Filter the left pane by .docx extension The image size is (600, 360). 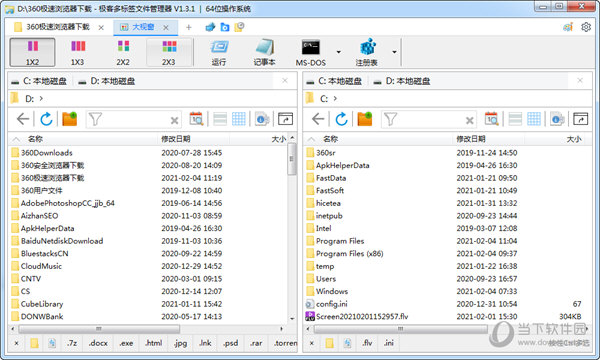[x=98, y=343]
